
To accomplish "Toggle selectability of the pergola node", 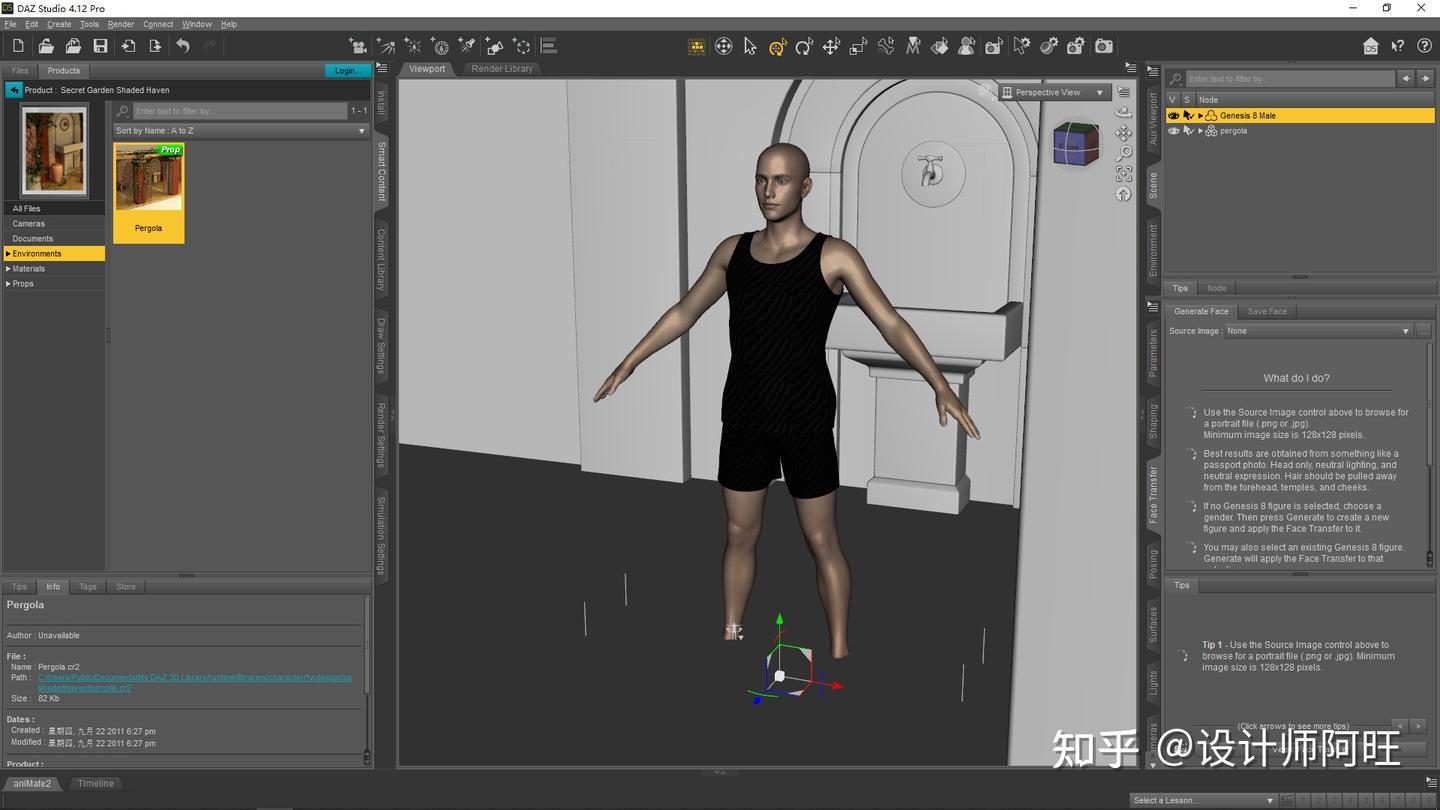I will pos(1190,131).
